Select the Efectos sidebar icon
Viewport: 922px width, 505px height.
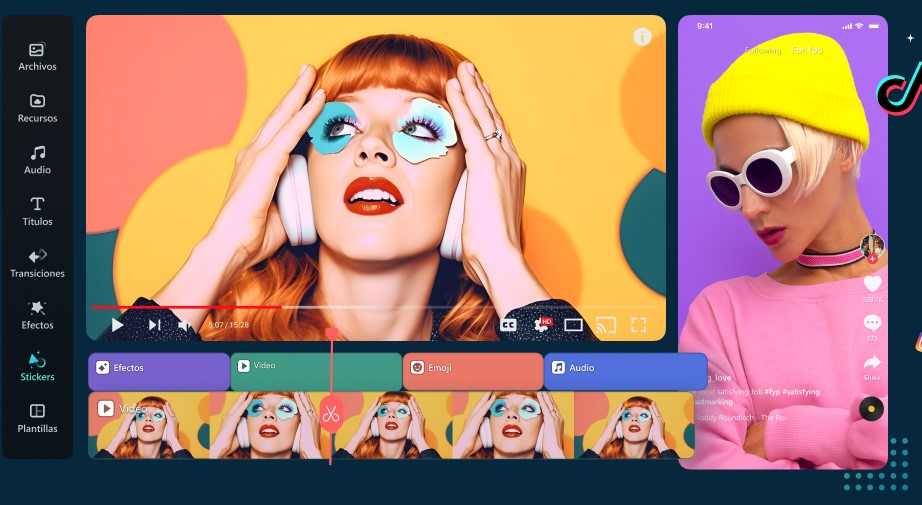[x=37, y=315]
